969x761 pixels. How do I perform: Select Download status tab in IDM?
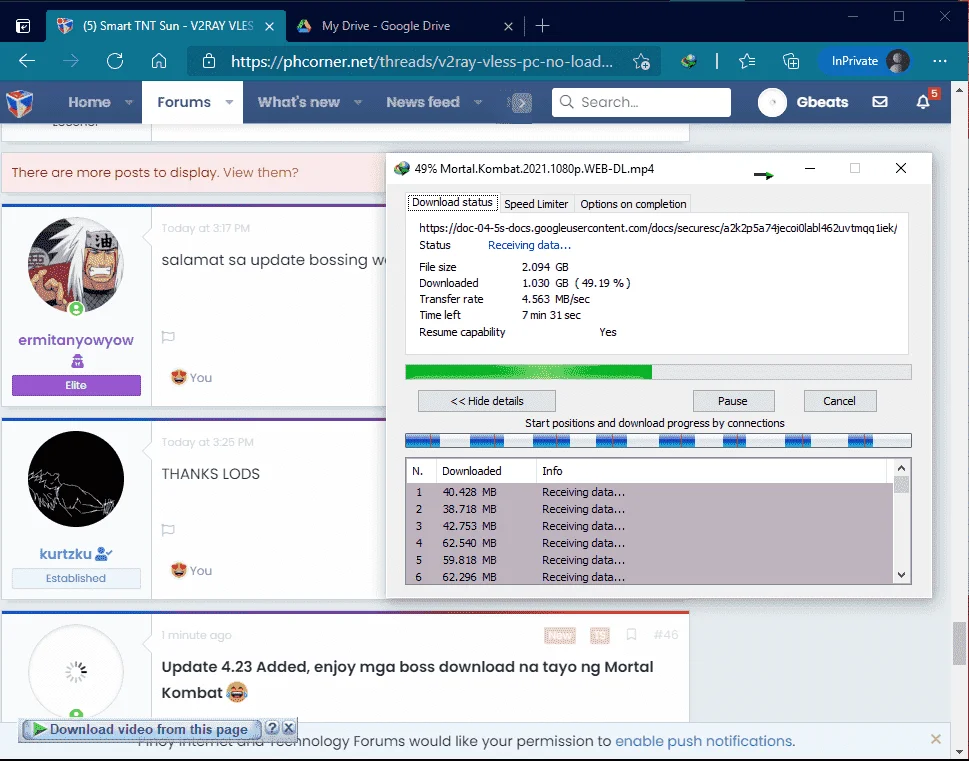click(x=452, y=203)
